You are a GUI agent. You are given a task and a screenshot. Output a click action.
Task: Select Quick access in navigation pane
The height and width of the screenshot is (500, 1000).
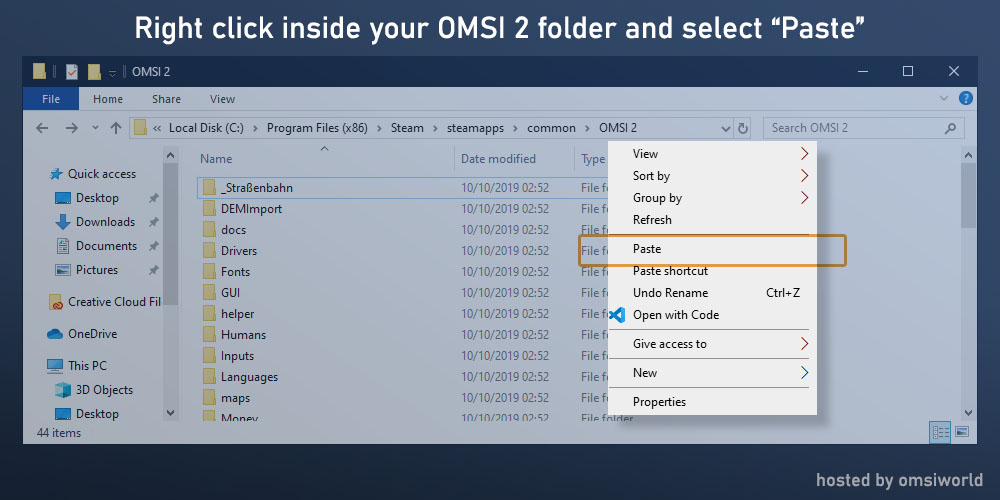click(x=101, y=174)
